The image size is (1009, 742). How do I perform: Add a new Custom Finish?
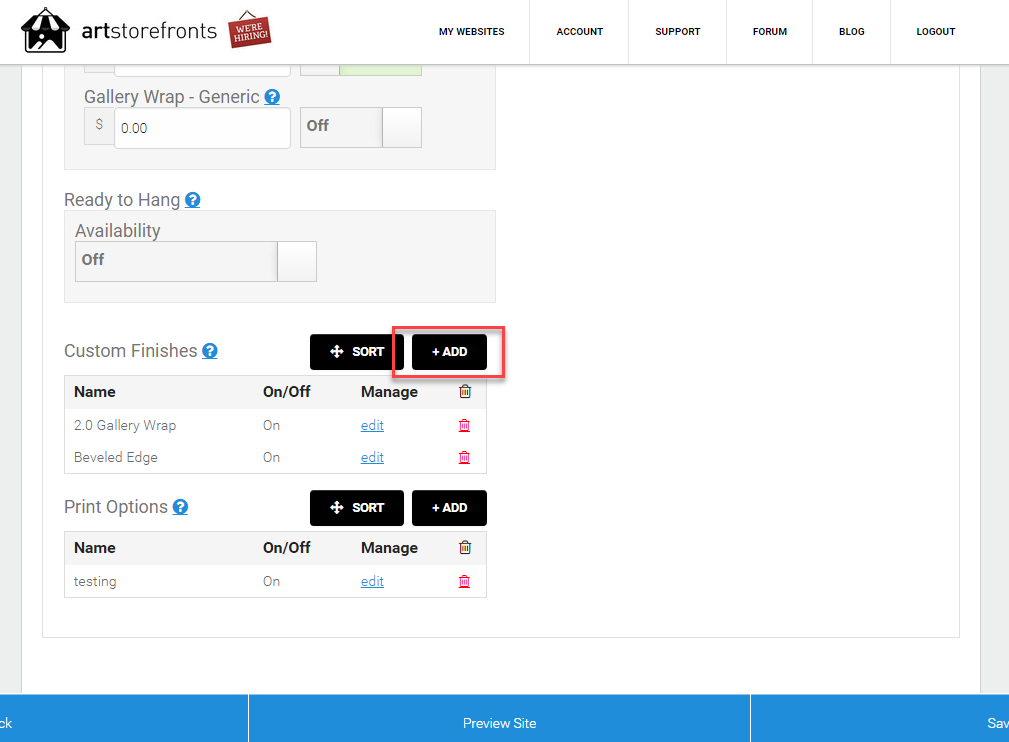pyautogui.click(x=449, y=352)
